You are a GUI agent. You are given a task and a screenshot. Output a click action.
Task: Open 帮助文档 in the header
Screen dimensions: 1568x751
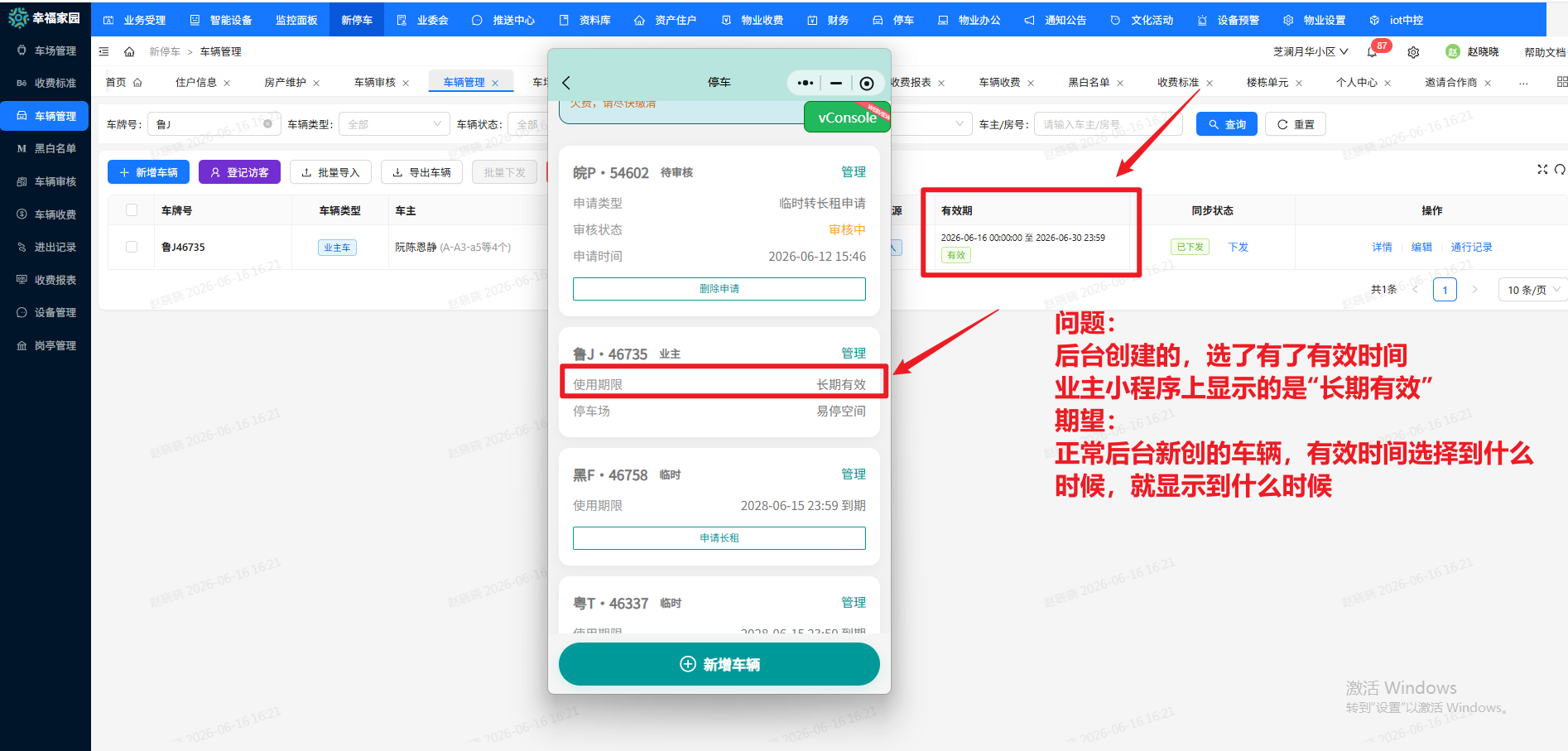1545,52
